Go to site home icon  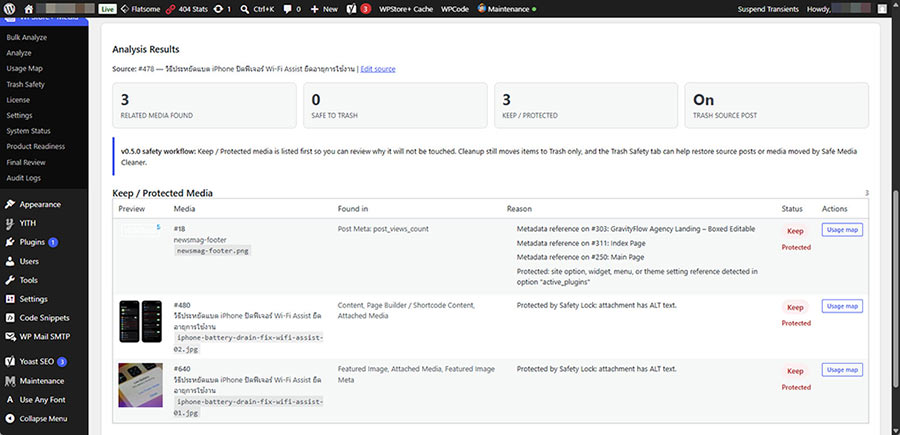coord(29,9)
